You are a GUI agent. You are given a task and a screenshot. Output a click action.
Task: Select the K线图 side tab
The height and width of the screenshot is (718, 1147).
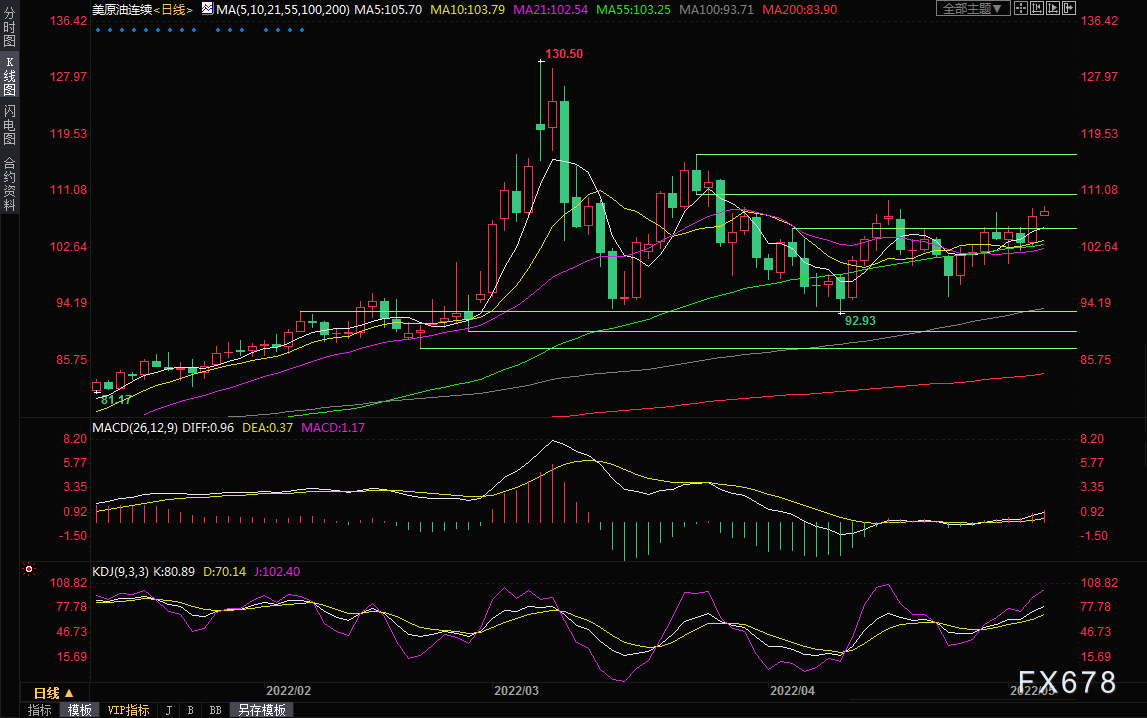tap(10, 76)
